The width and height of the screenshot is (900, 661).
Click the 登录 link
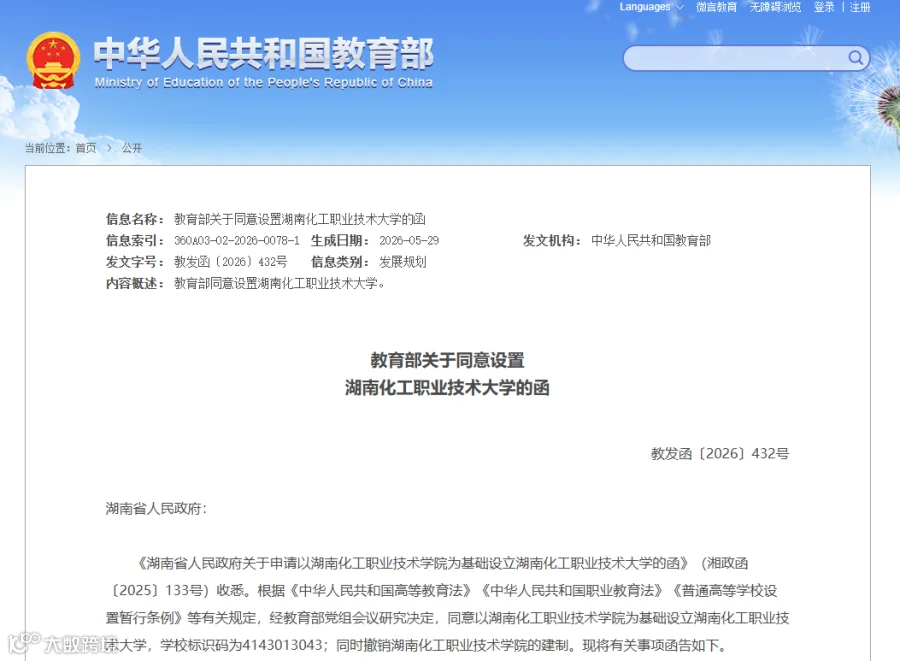pos(824,7)
